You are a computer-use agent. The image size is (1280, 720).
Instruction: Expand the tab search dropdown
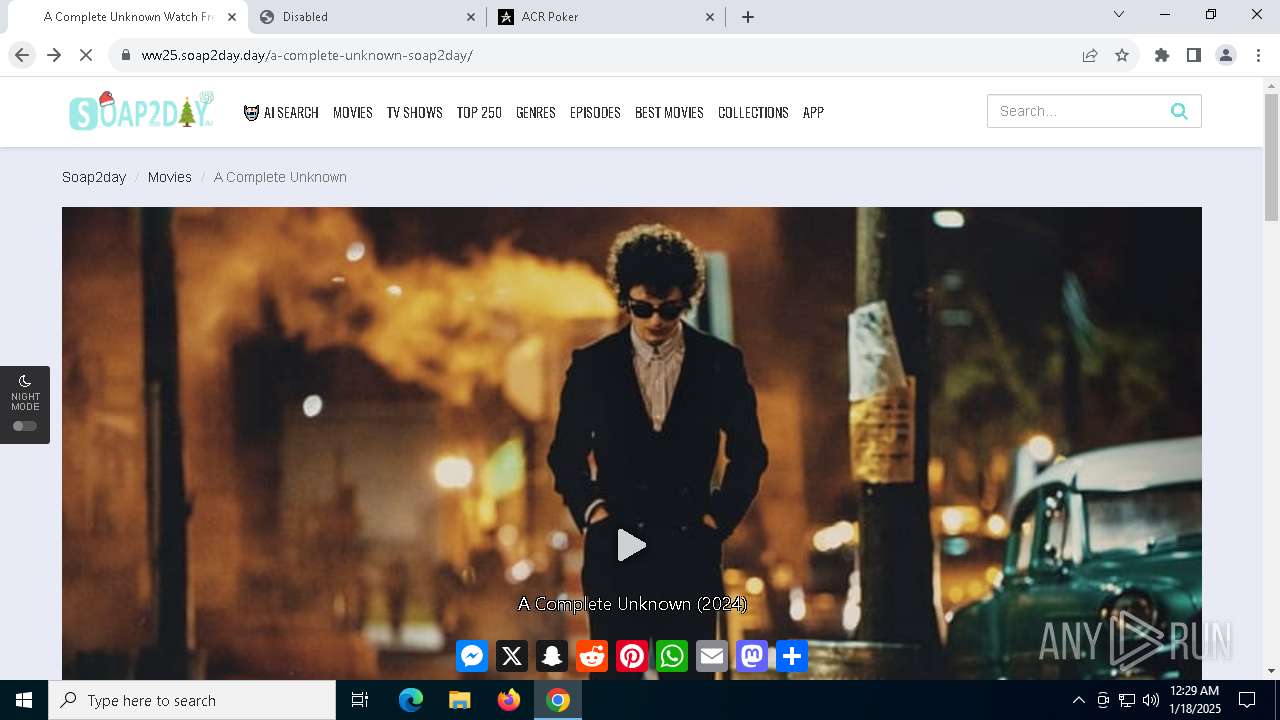[x=1119, y=14]
